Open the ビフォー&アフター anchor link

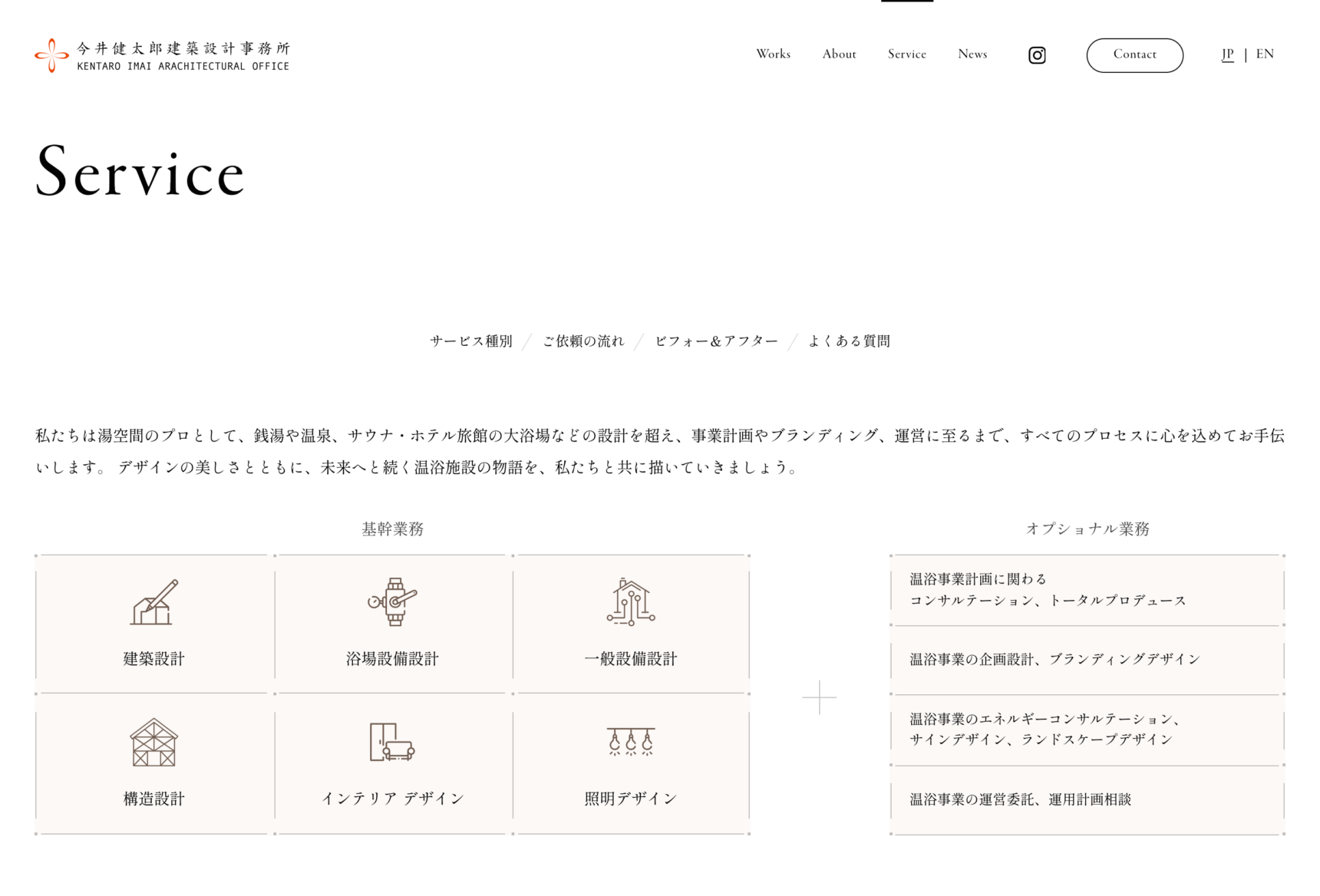pos(716,341)
